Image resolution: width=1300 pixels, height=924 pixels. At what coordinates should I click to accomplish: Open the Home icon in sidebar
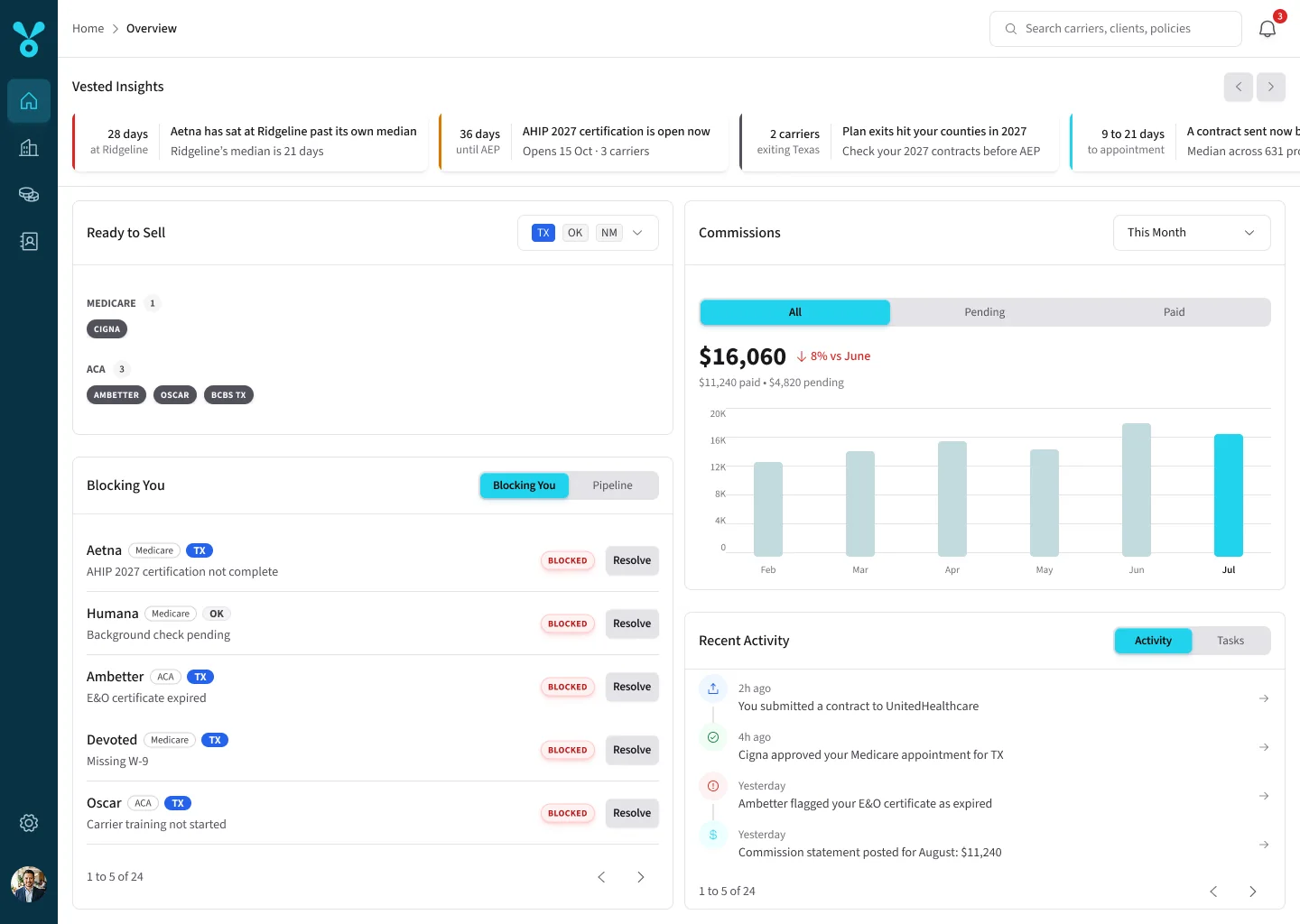click(x=29, y=101)
